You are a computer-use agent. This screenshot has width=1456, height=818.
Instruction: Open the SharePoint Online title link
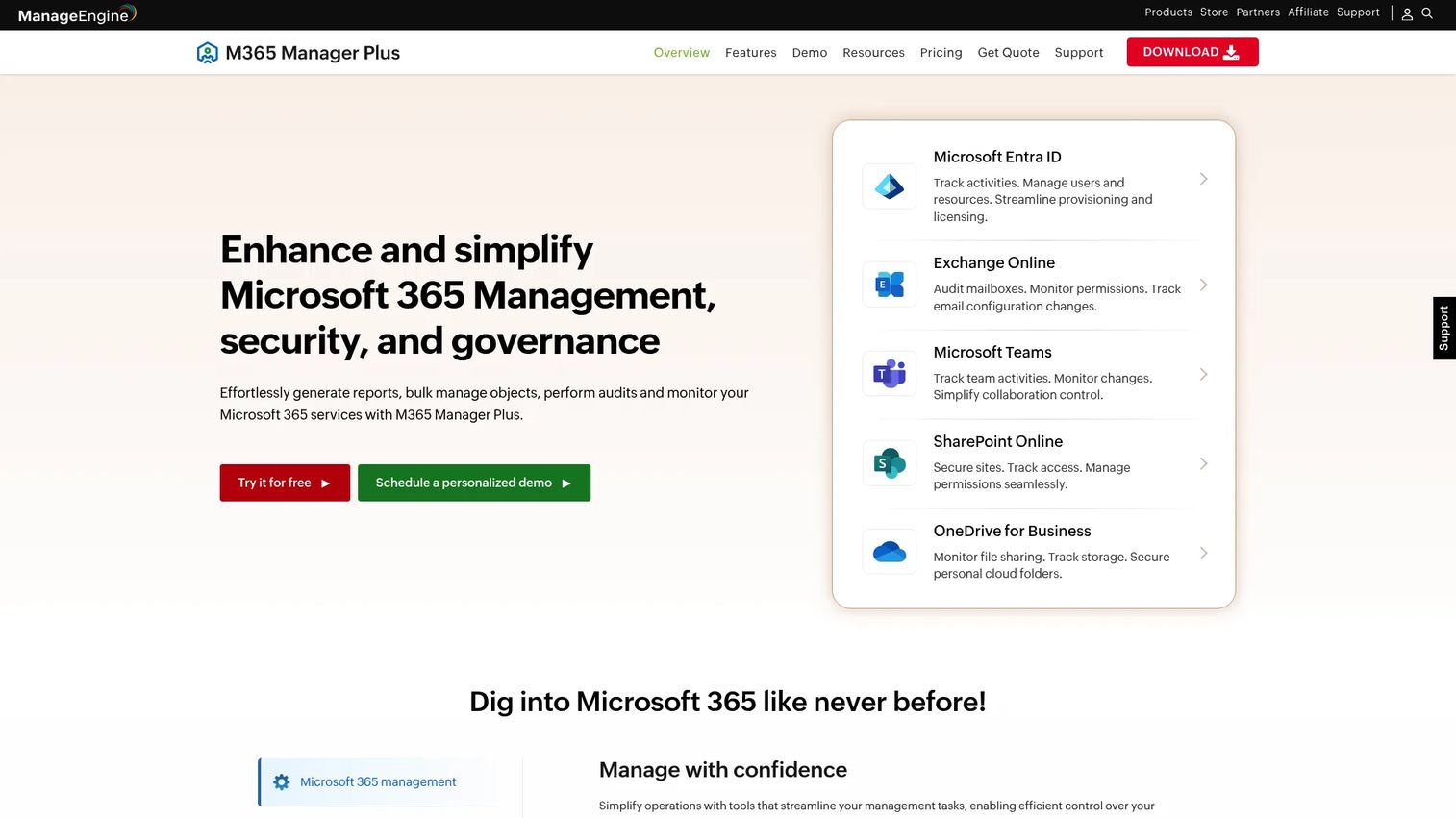pyautogui.click(x=997, y=441)
